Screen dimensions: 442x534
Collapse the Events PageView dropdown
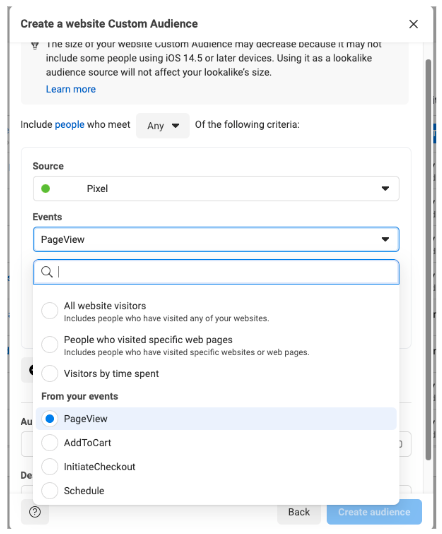tap(216, 239)
